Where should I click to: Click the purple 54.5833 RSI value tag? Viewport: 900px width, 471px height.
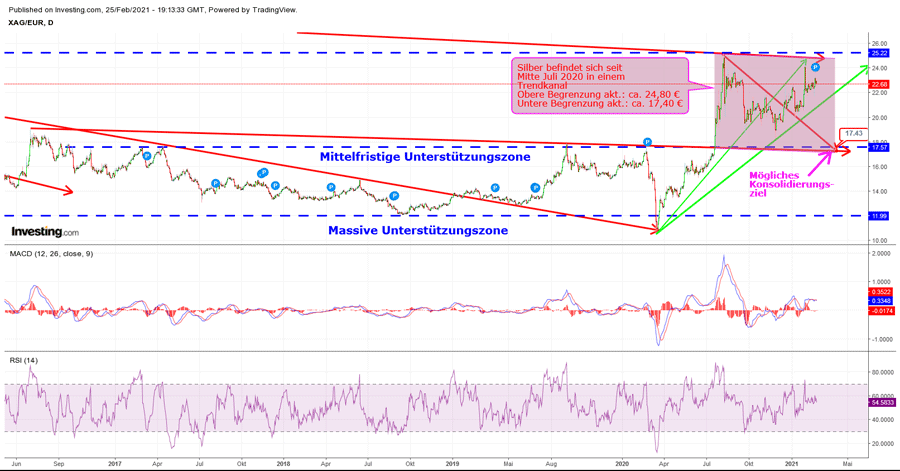[880, 401]
